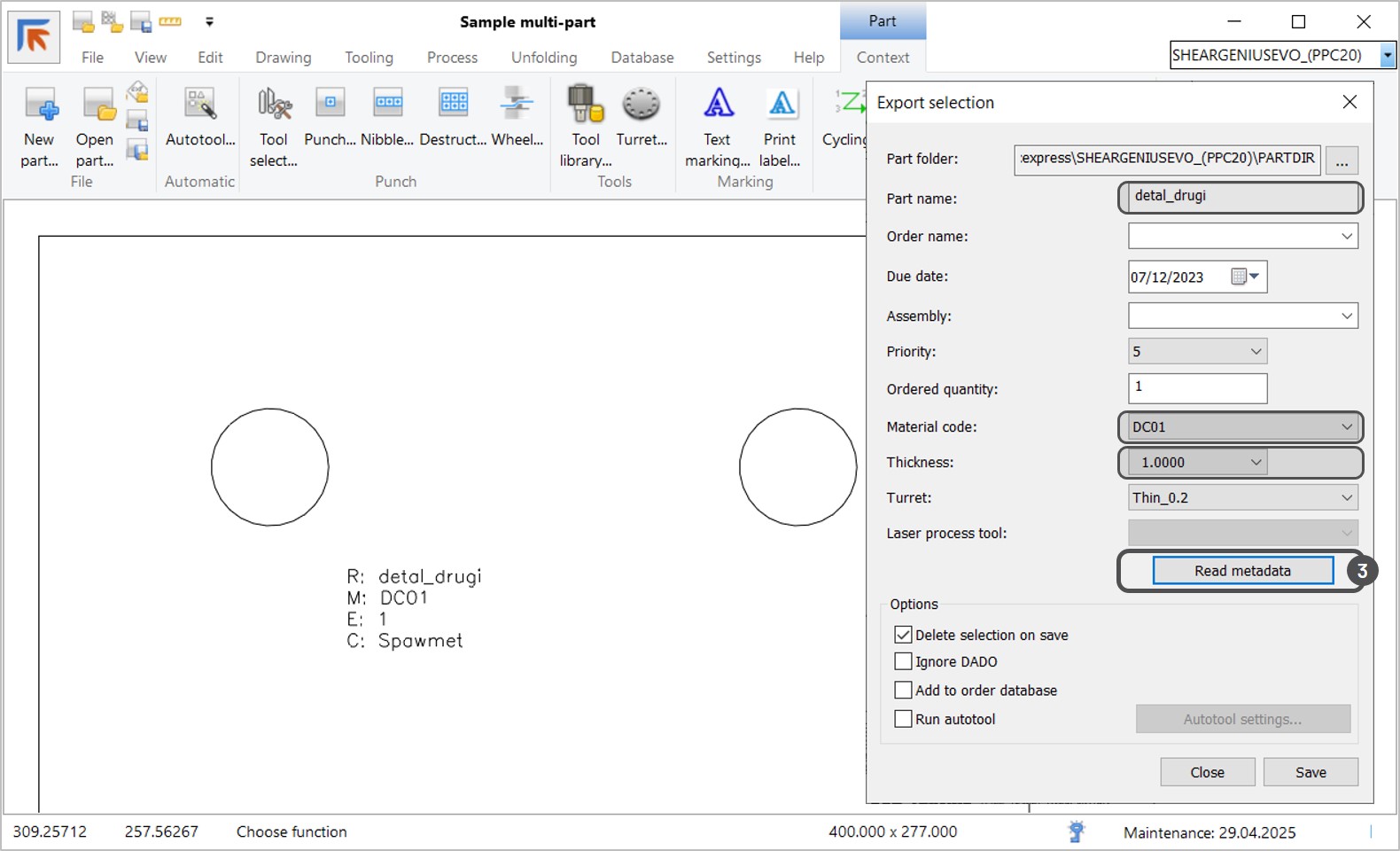Check the Run autotool option
This screenshot has height=851, width=1400.
pyautogui.click(x=903, y=719)
